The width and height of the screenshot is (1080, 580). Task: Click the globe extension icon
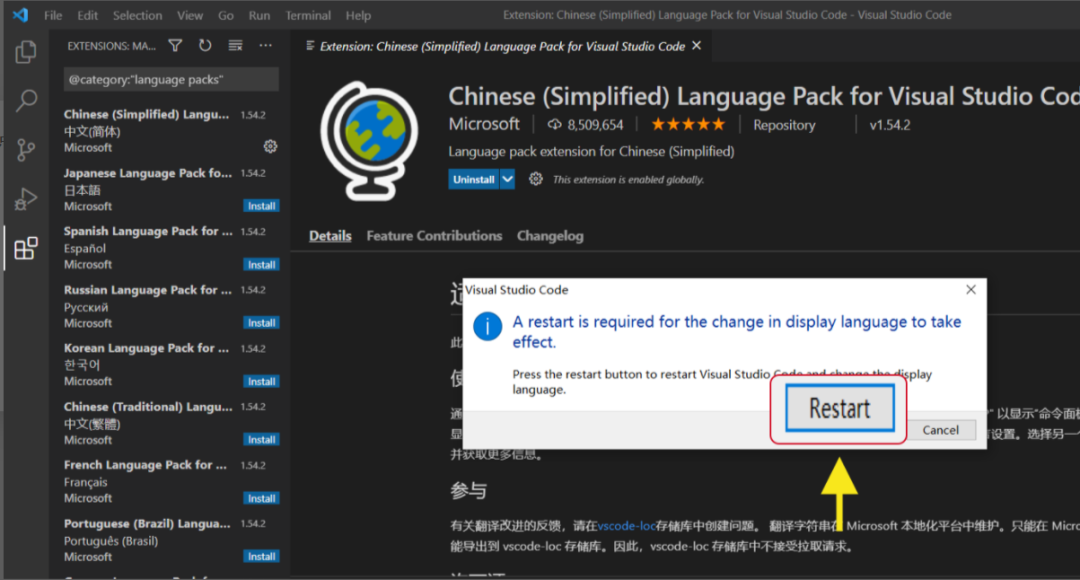point(369,141)
